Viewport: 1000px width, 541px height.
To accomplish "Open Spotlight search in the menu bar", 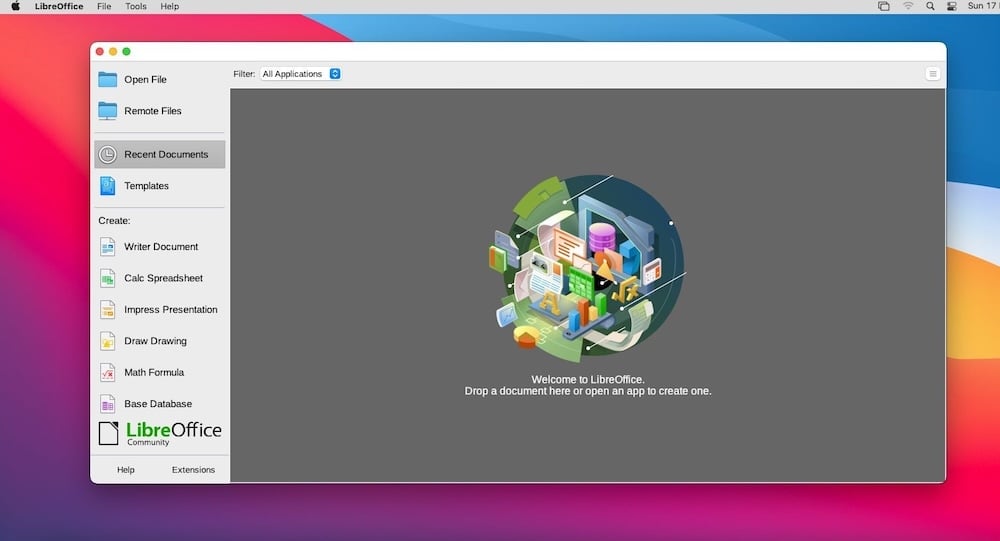I will 930,6.
